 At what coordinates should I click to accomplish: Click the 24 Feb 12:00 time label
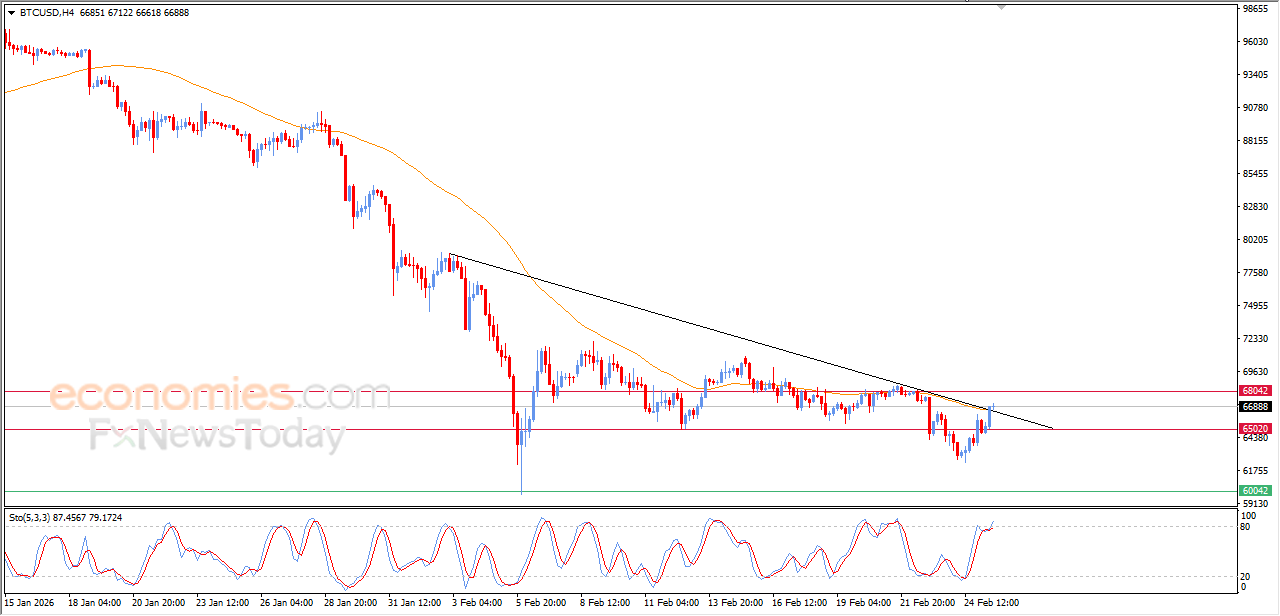[x=990, y=603]
